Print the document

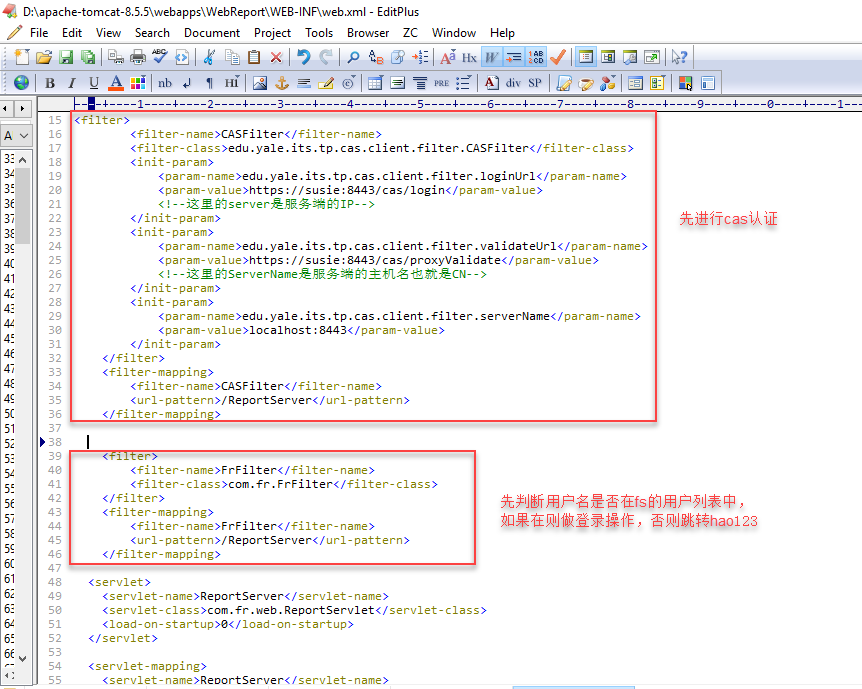138,57
